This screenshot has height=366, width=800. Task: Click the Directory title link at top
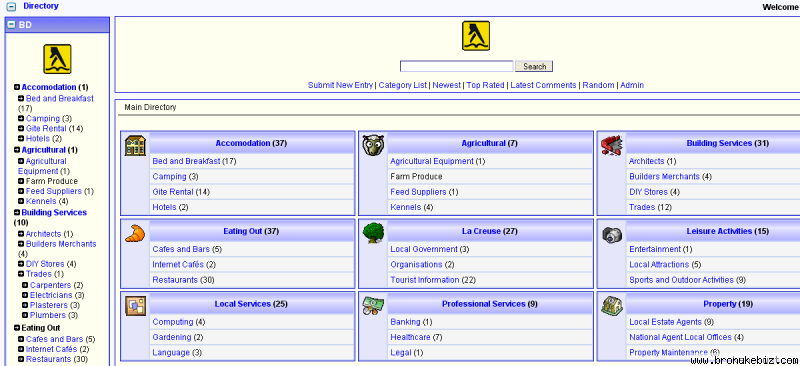41,6
